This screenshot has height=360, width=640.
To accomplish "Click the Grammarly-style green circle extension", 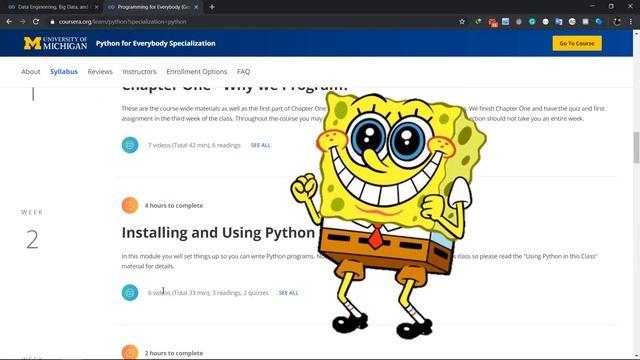I will click(532, 22).
